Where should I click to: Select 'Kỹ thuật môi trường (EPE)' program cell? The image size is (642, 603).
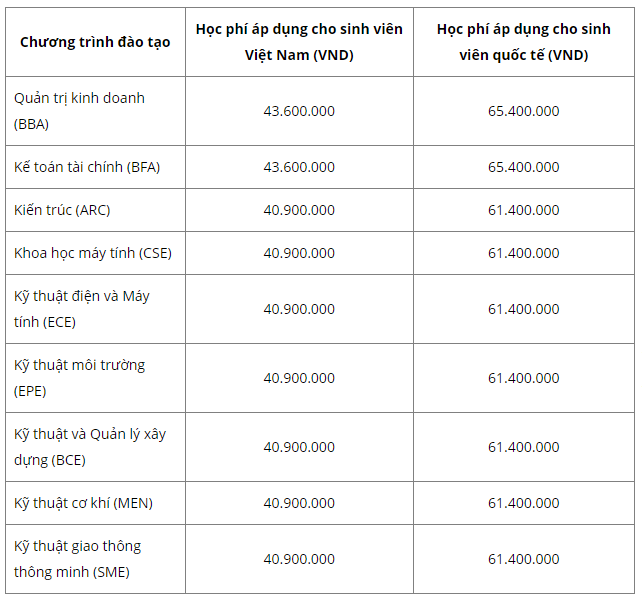click(x=95, y=378)
